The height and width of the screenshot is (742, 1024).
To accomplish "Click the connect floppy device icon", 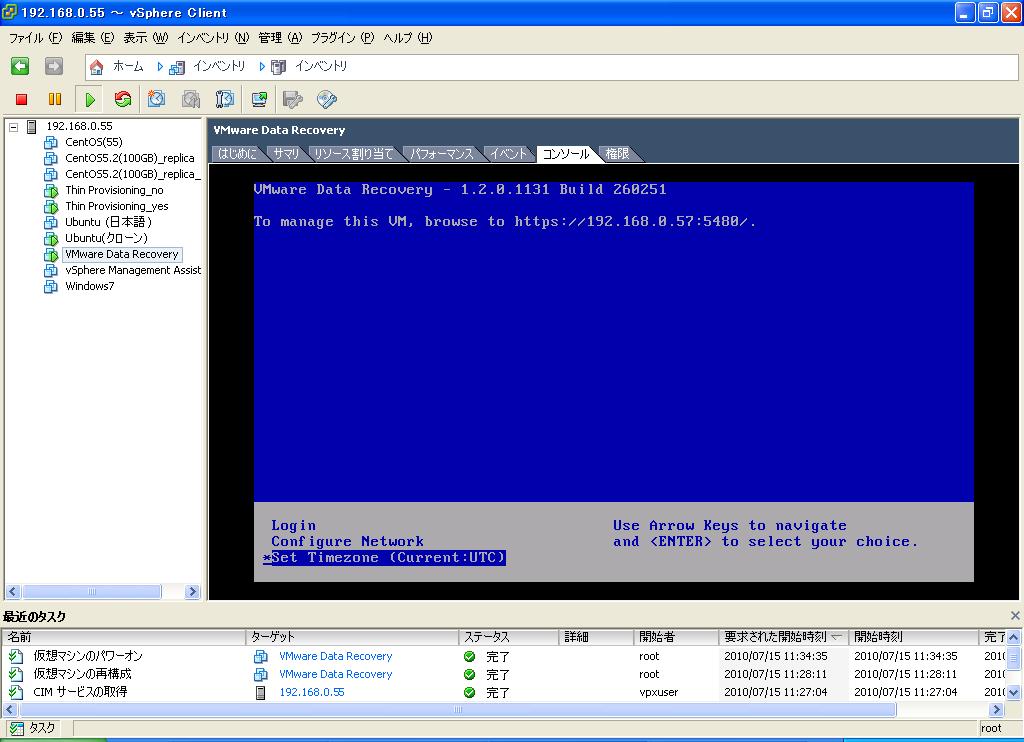I will click(x=293, y=99).
